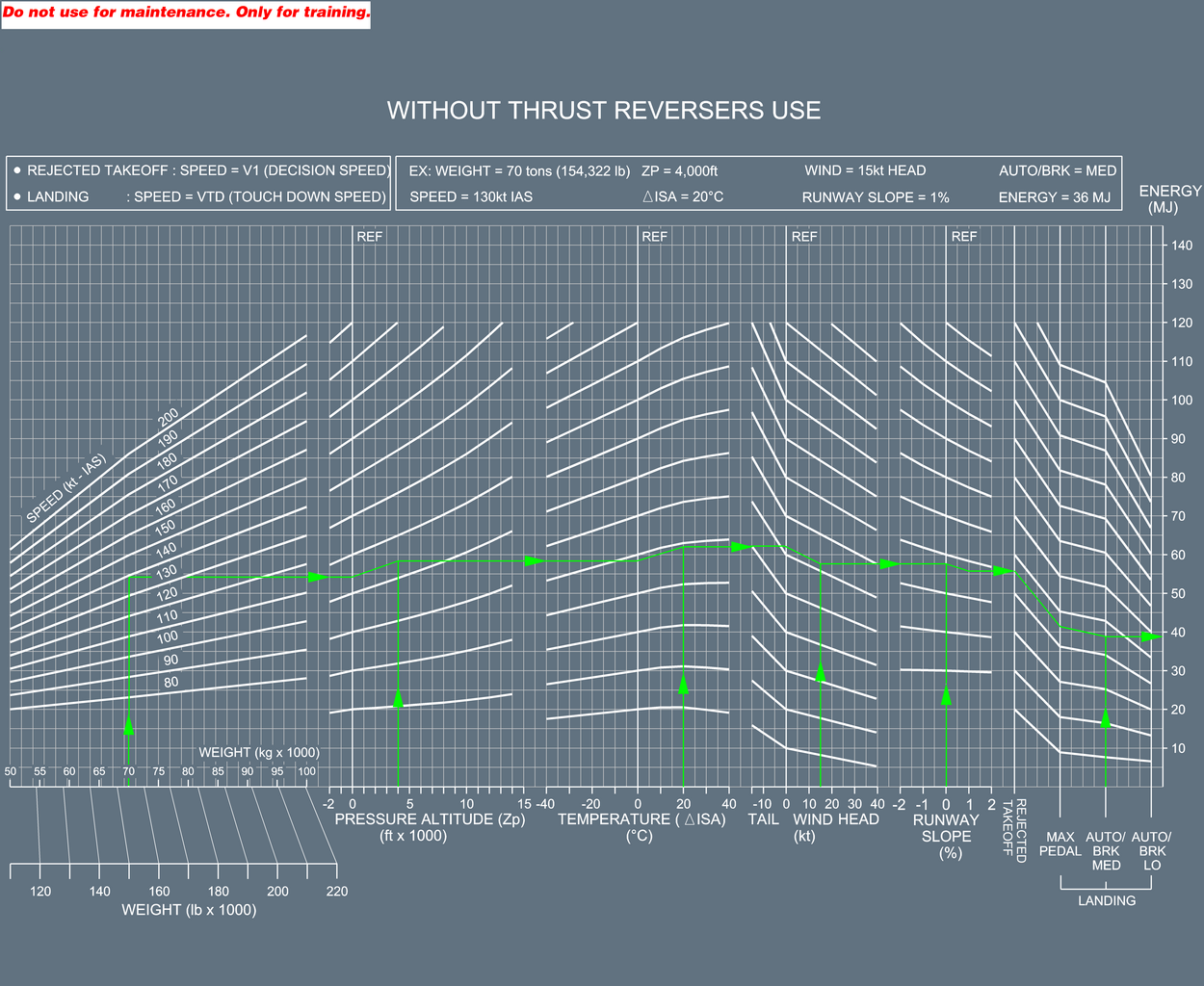Viewport: 1204px width, 986px height.
Task: Click the green right arrow entering the temperature panel
Action: pos(534,560)
